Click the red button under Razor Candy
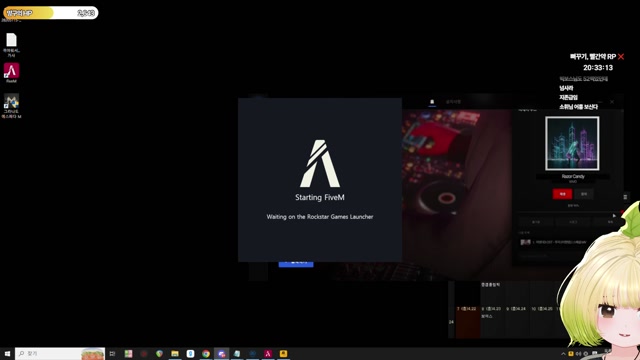 562,194
